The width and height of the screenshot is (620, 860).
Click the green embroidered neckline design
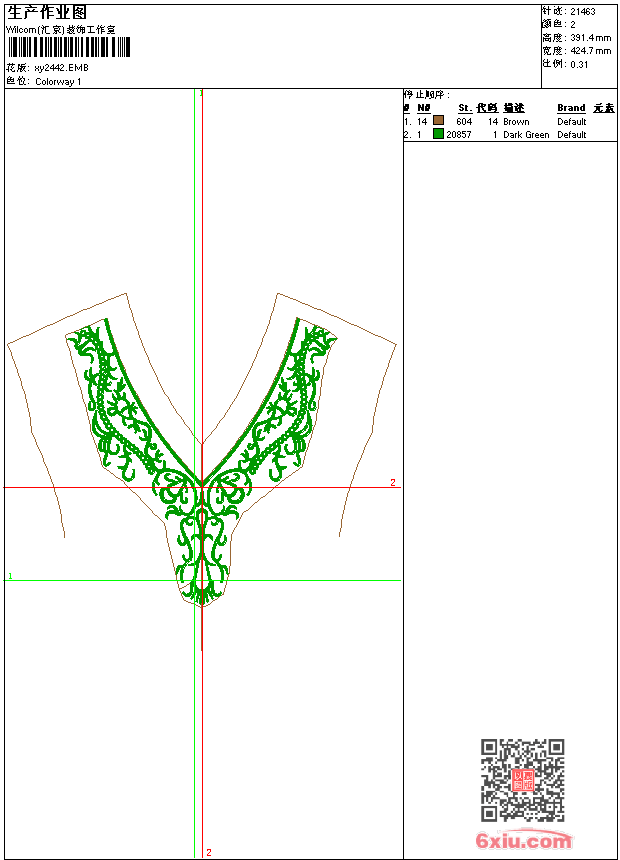point(202,462)
